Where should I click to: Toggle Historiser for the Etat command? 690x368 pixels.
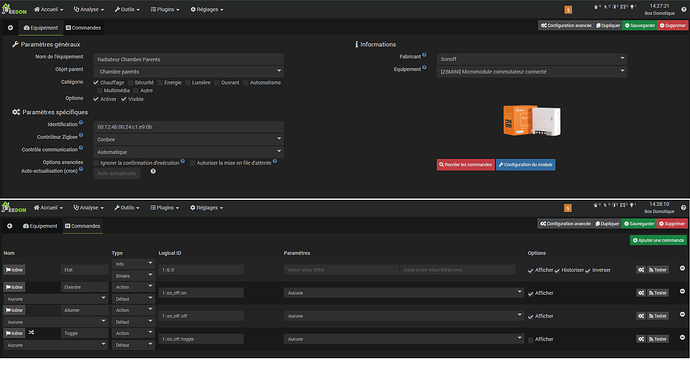point(557,271)
